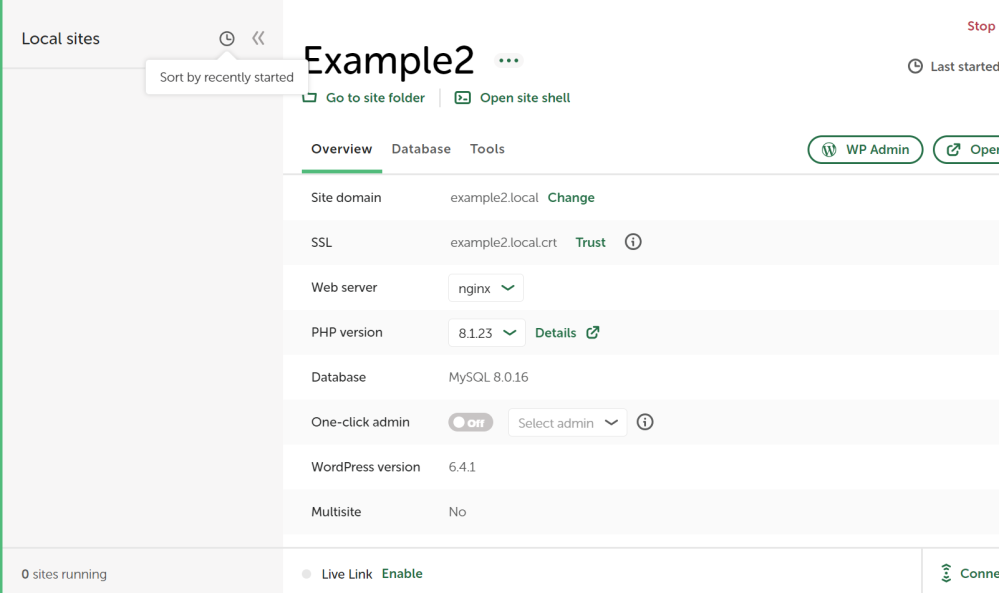Enable Live Link
999x593 pixels.
point(402,573)
